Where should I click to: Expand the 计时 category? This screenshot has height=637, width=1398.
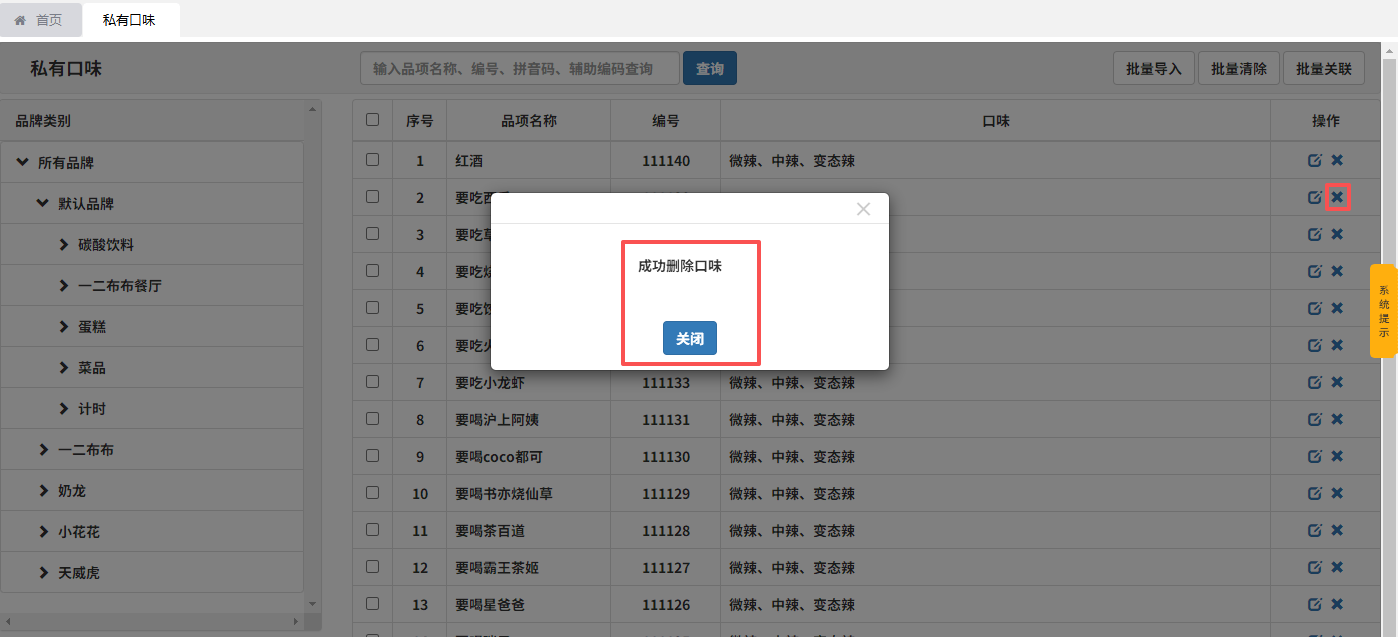click(x=64, y=408)
